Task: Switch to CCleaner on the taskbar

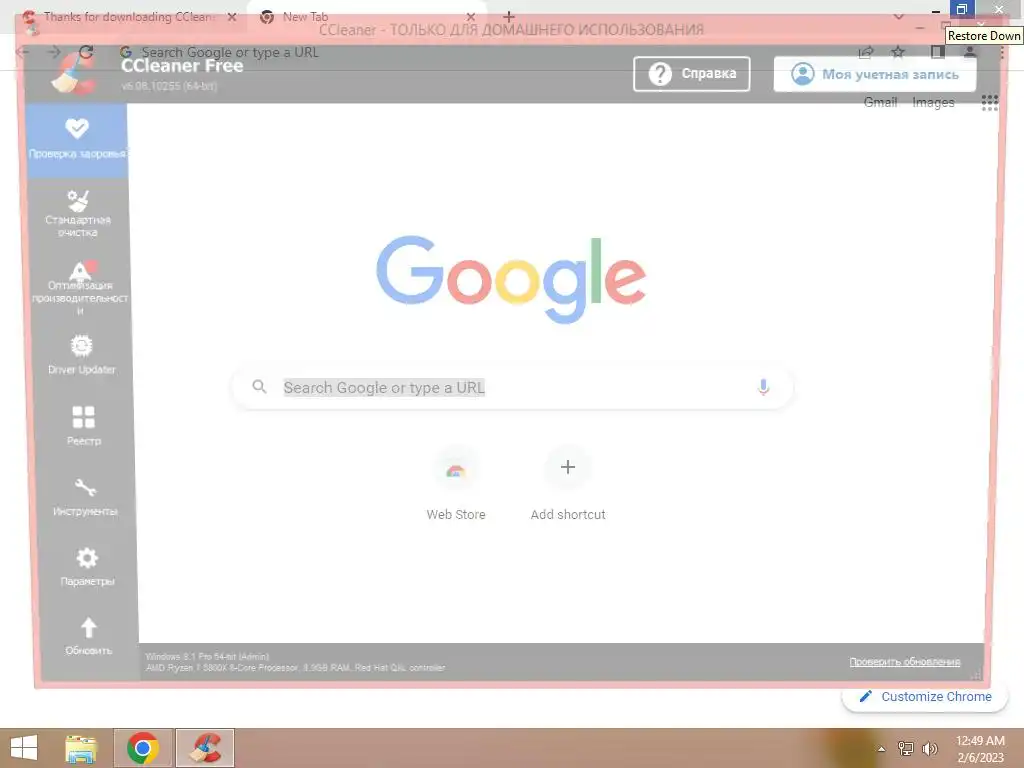Action: [x=205, y=748]
